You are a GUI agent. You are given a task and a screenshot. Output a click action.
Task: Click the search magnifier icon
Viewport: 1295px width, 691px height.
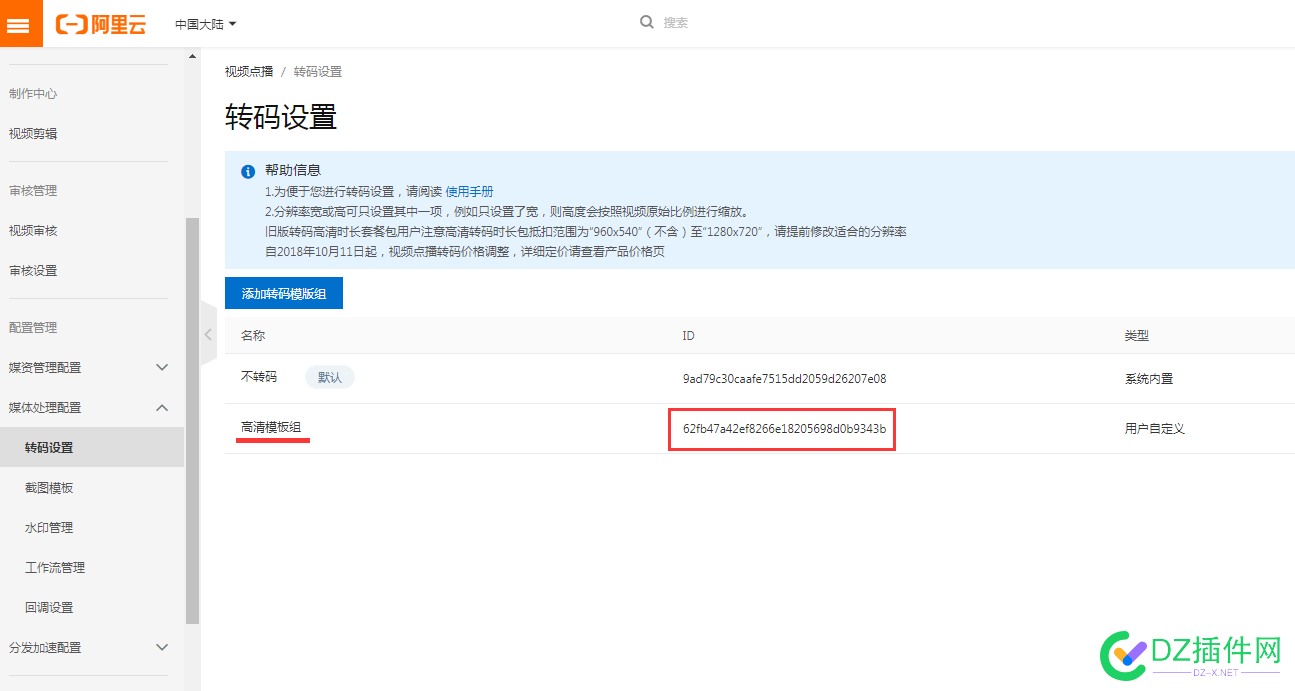647,22
